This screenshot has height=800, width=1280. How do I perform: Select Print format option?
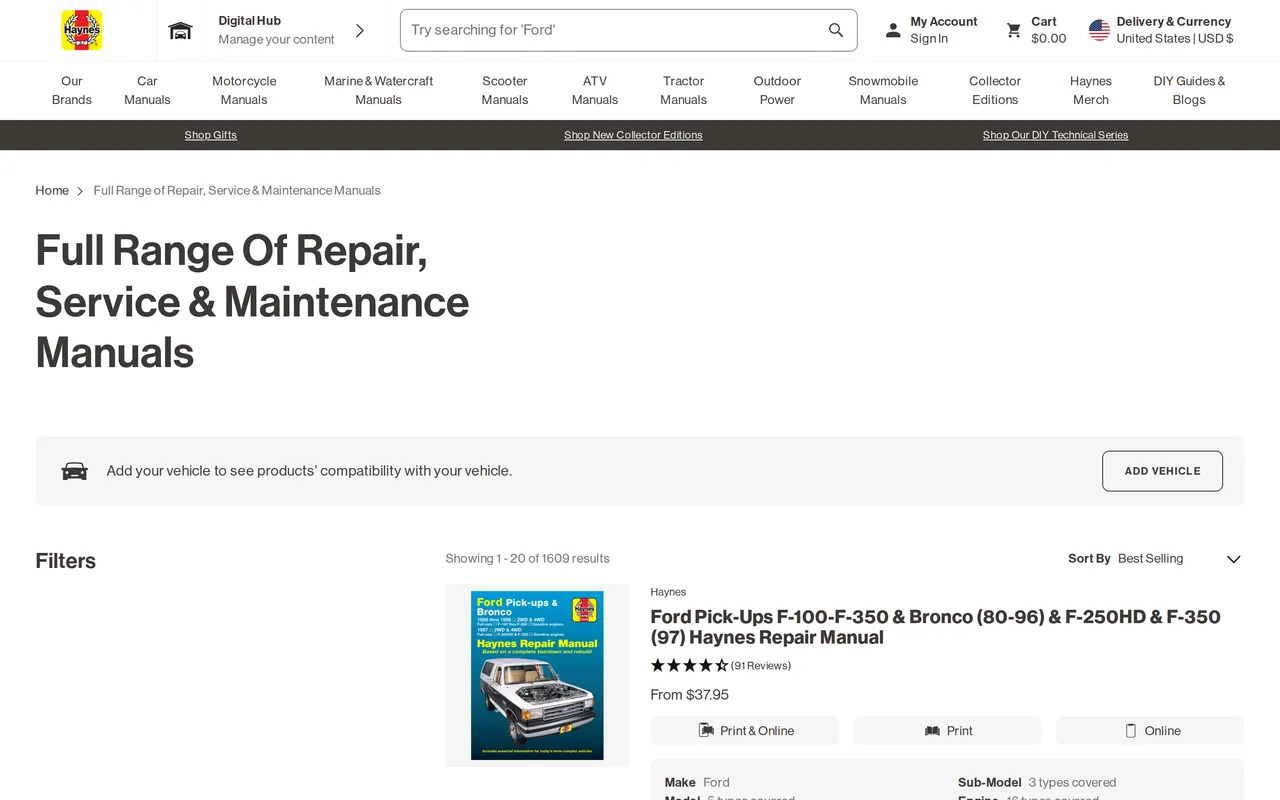tap(947, 731)
